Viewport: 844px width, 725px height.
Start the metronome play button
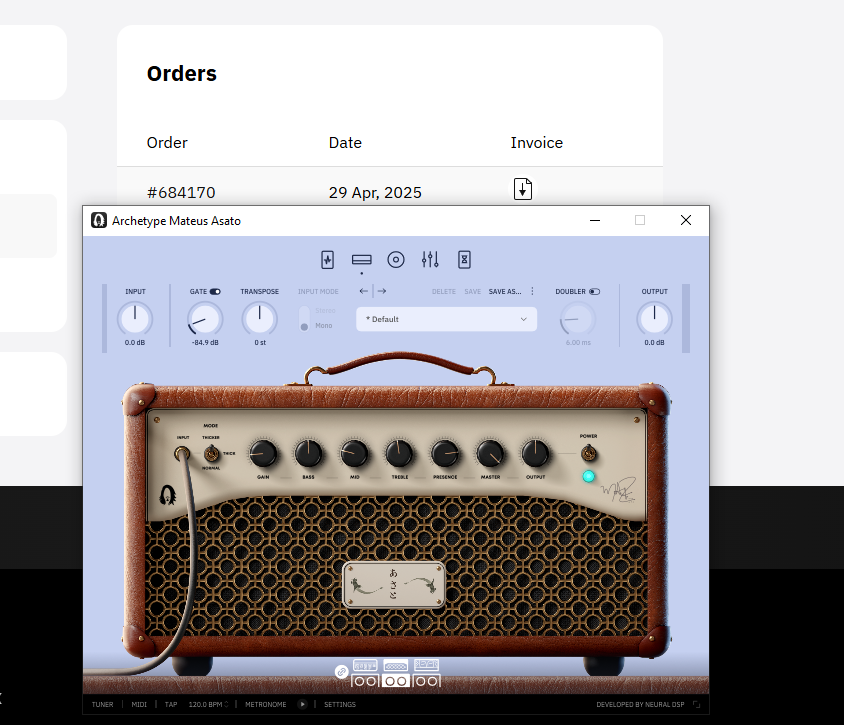pyautogui.click(x=303, y=705)
